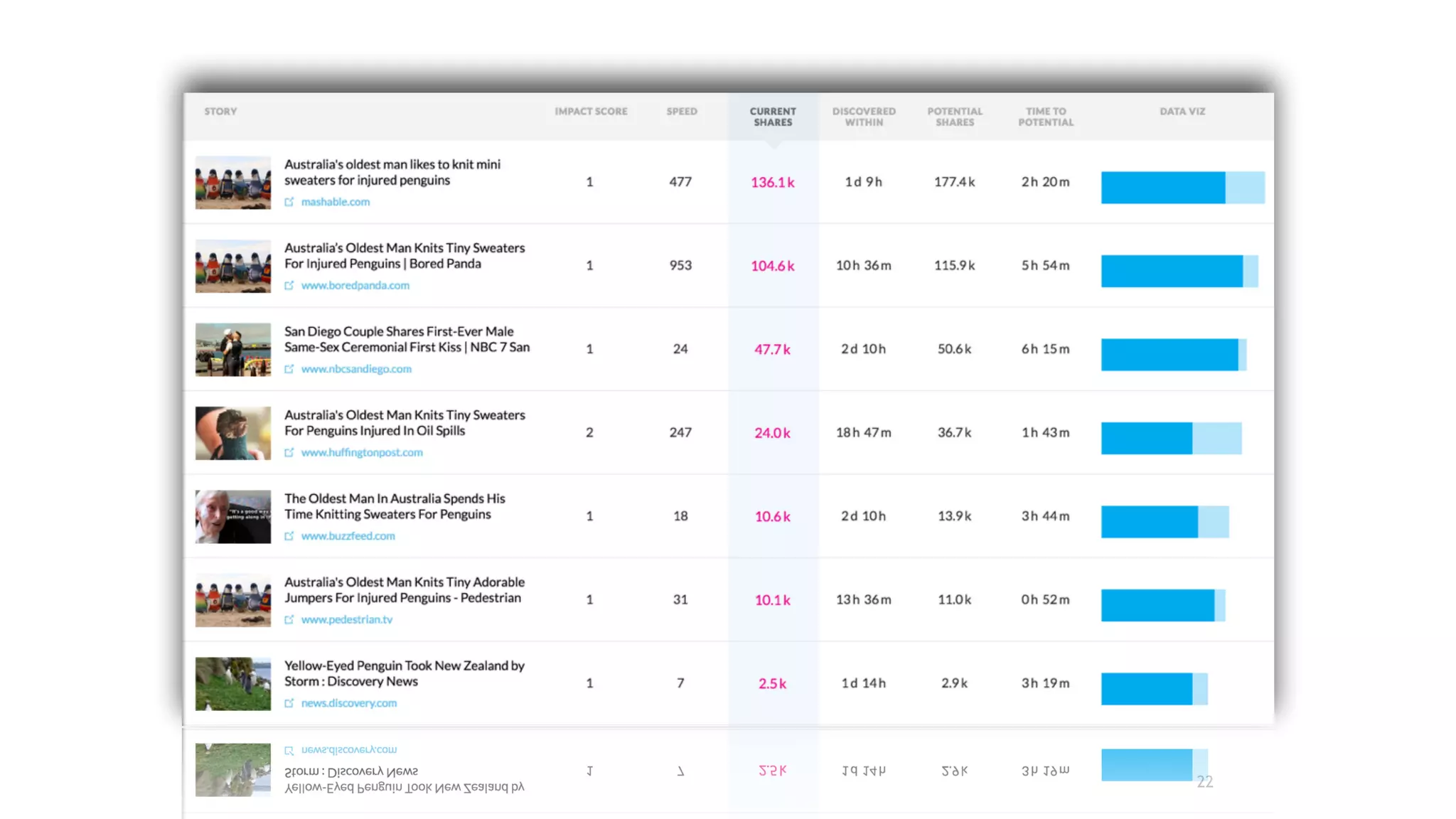Image resolution: width=1456 pixels, height=819 pixels.
Task: Click the Discovered Within column header
Action: click(864, 117)
